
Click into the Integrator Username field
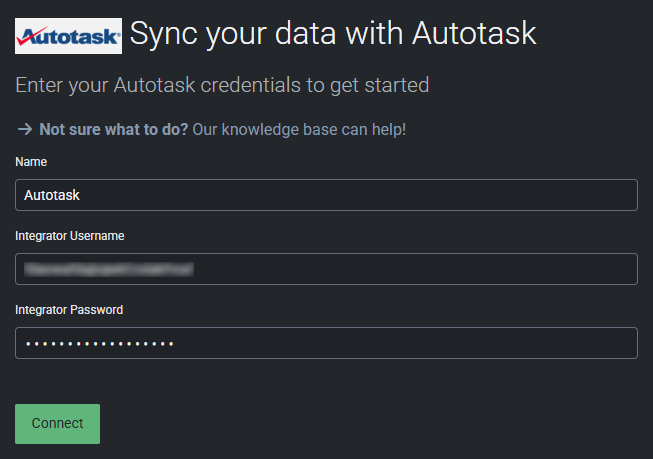(326, 269)
